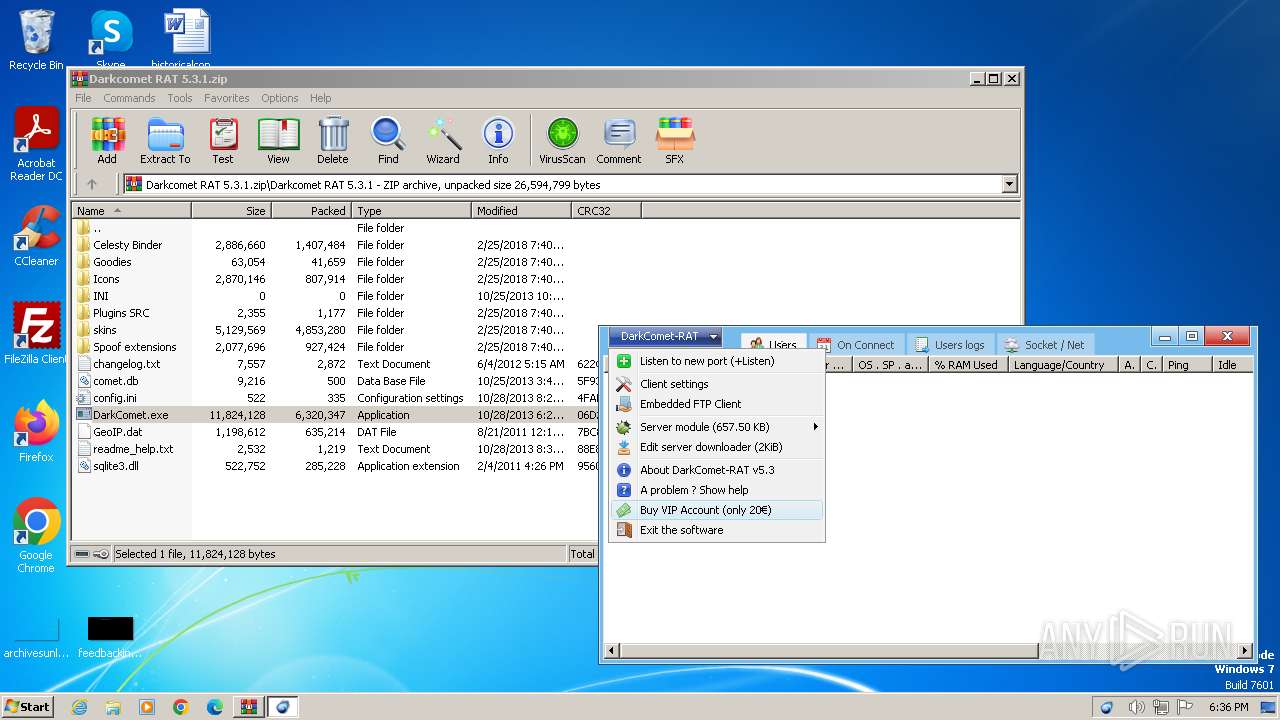
Task: Open the Tools menu in WinRAR
Action: click(180, 98)
